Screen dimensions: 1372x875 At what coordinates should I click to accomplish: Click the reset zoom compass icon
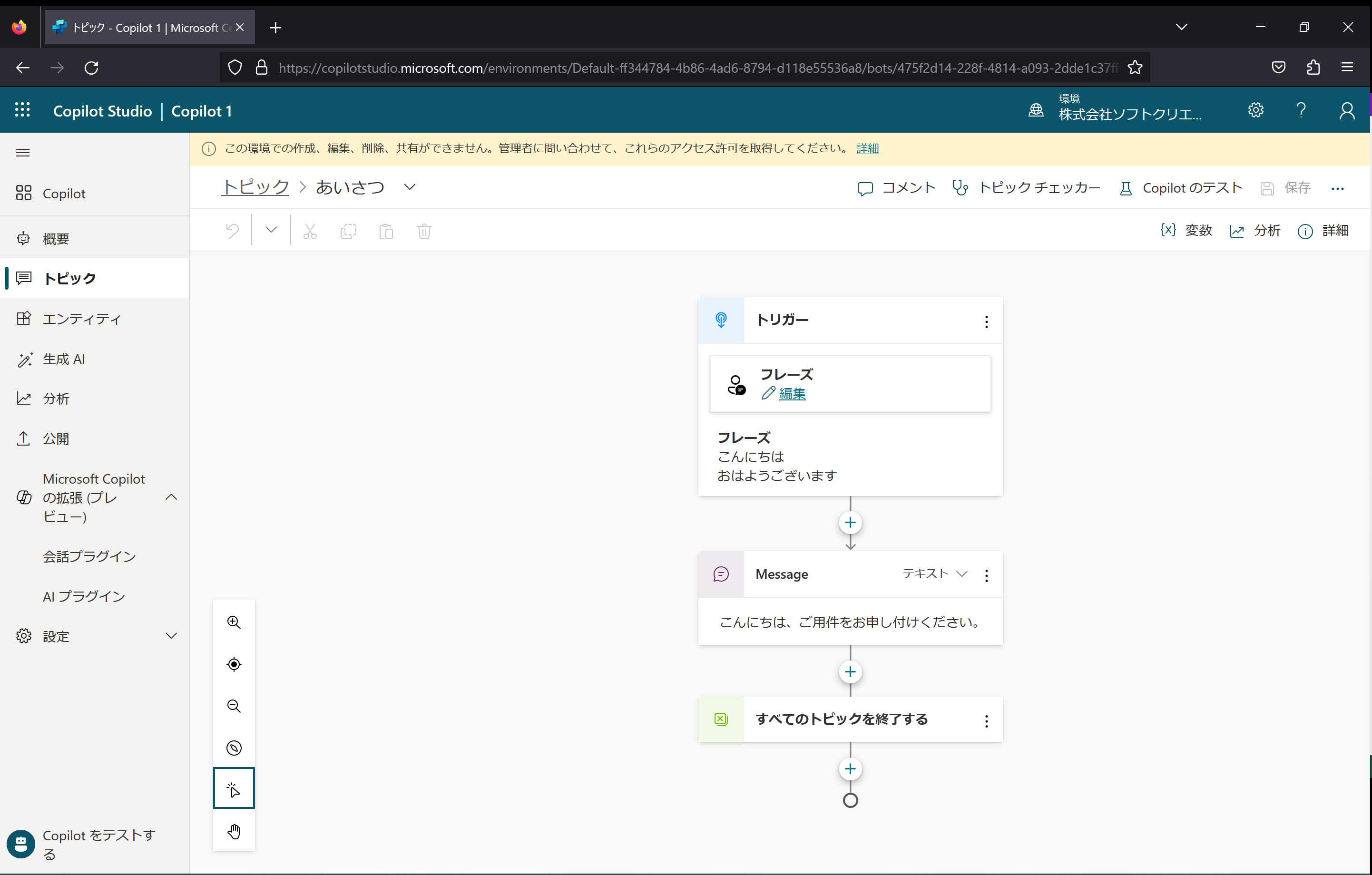(234, 748)
